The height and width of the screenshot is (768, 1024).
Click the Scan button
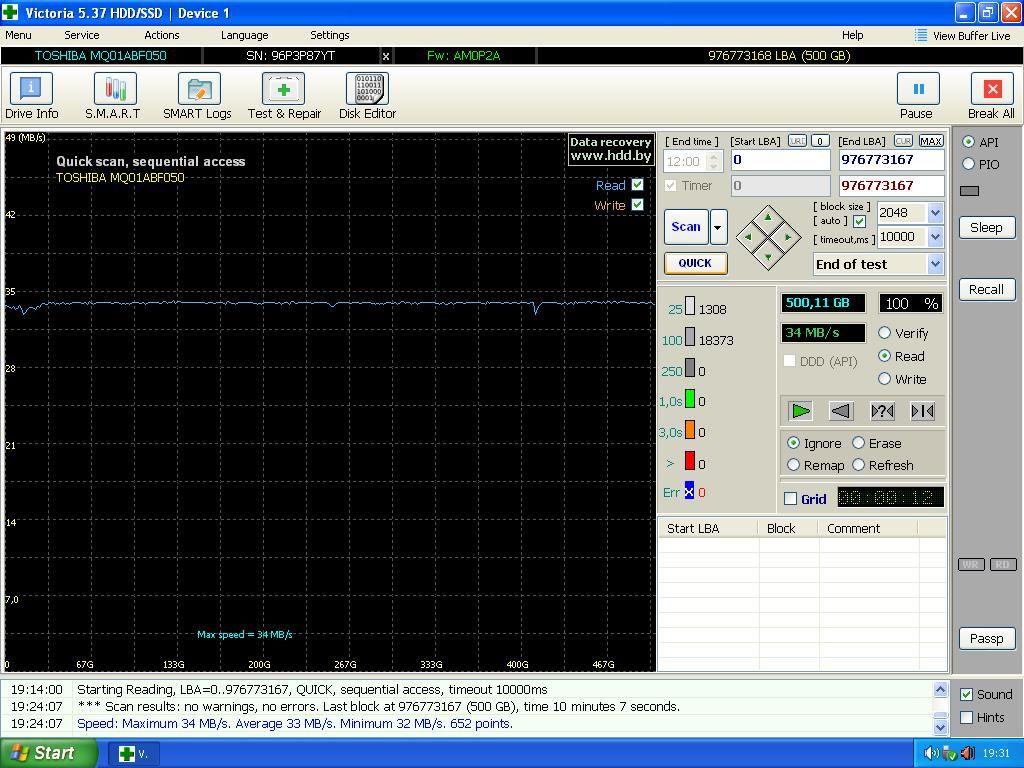pyautogui.click(x=686, y=227)
